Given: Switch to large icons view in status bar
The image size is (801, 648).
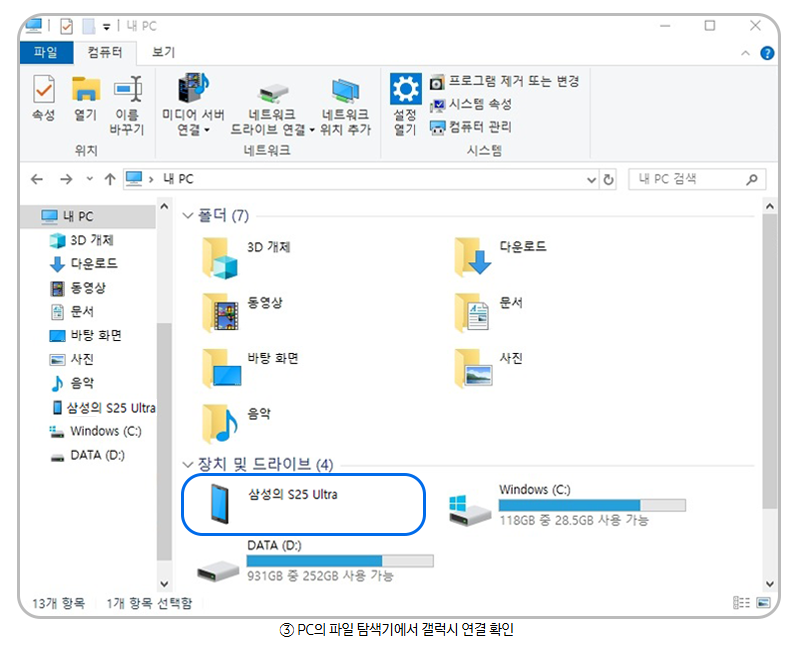Looking at the screenshot, I should pyautogui.click(x=764, y=603).
